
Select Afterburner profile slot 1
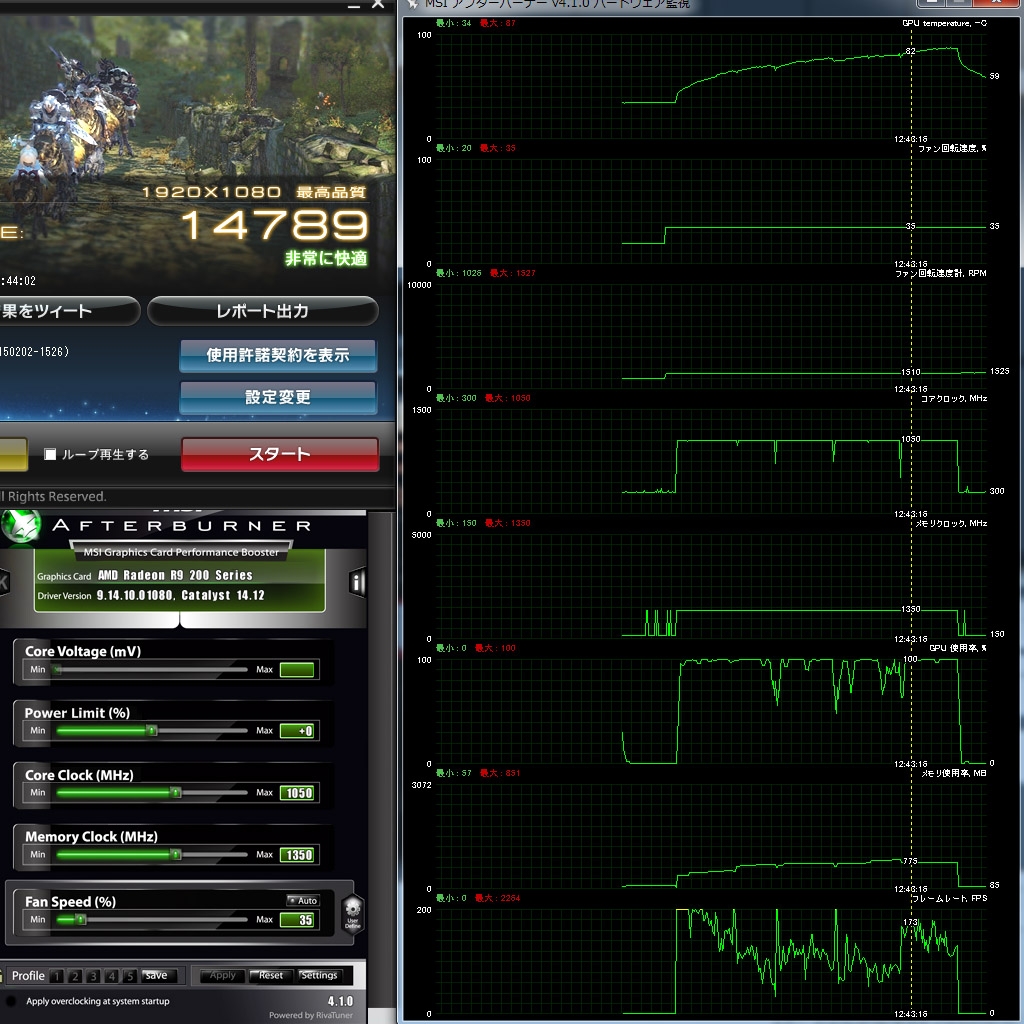tap(57, 976)
